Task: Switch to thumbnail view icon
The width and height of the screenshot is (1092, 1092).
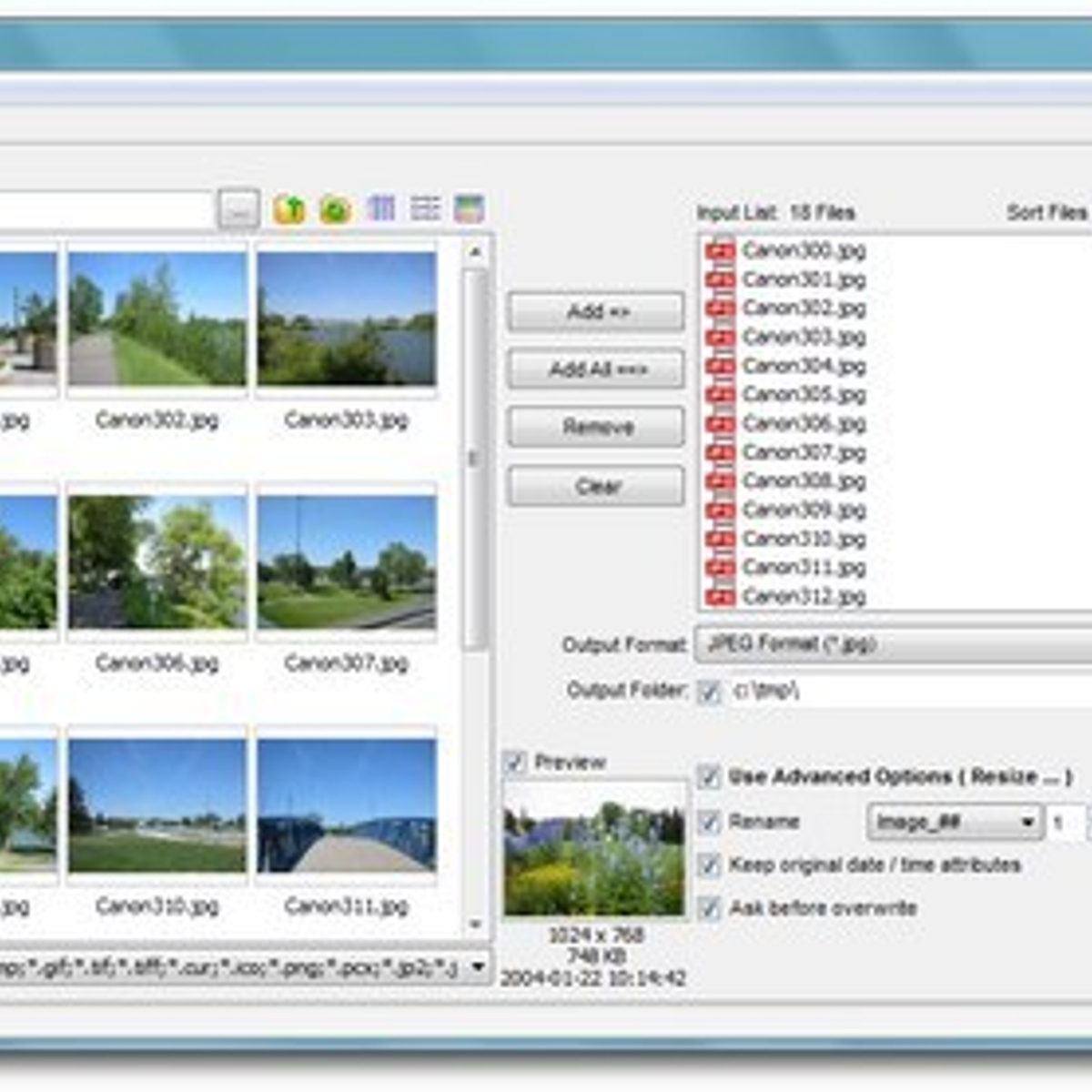Action: (x=383, y=208)
